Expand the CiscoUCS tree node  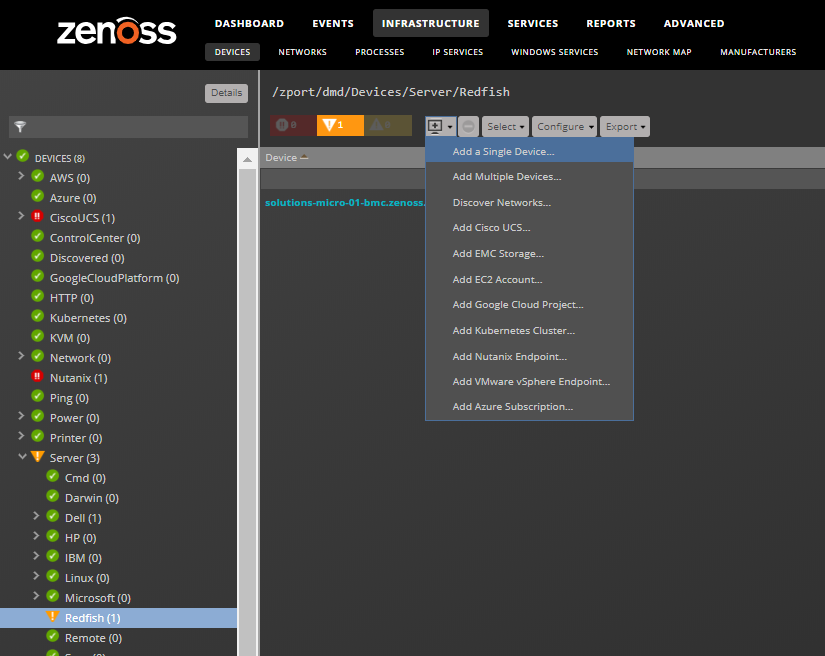[x=21, y=216]
